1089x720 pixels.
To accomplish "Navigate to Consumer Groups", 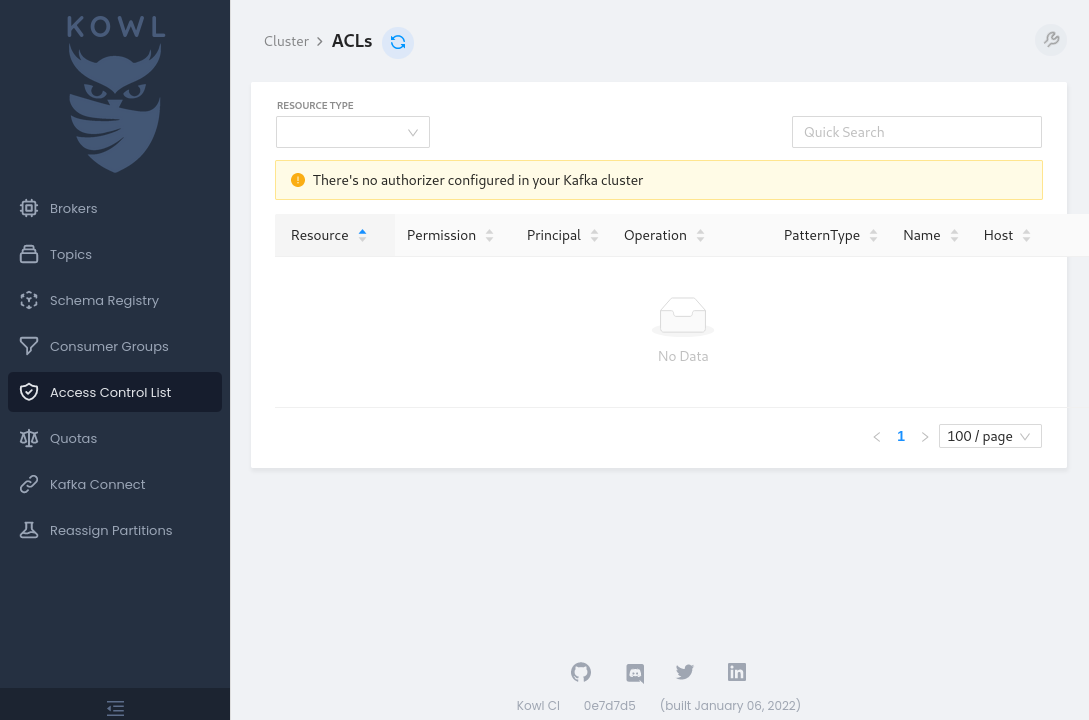I will point(109,347).
